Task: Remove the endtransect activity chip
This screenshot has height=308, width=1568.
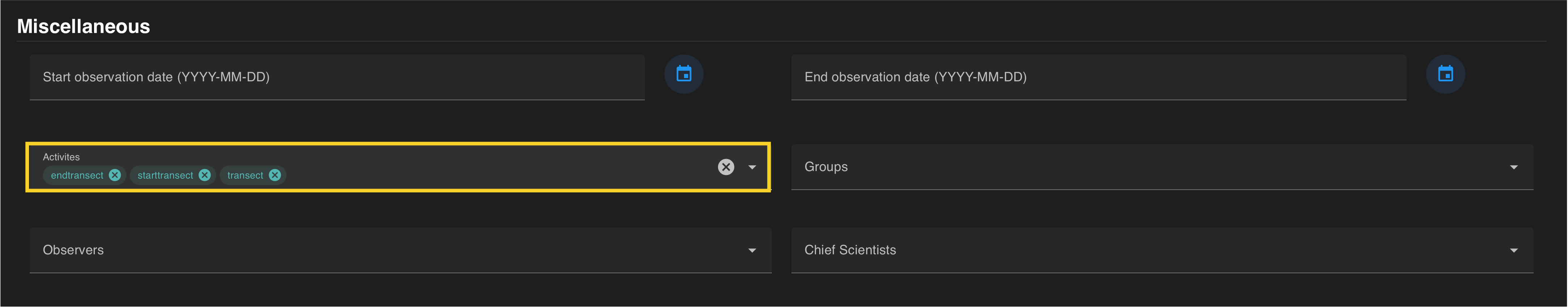Action: 115,175
